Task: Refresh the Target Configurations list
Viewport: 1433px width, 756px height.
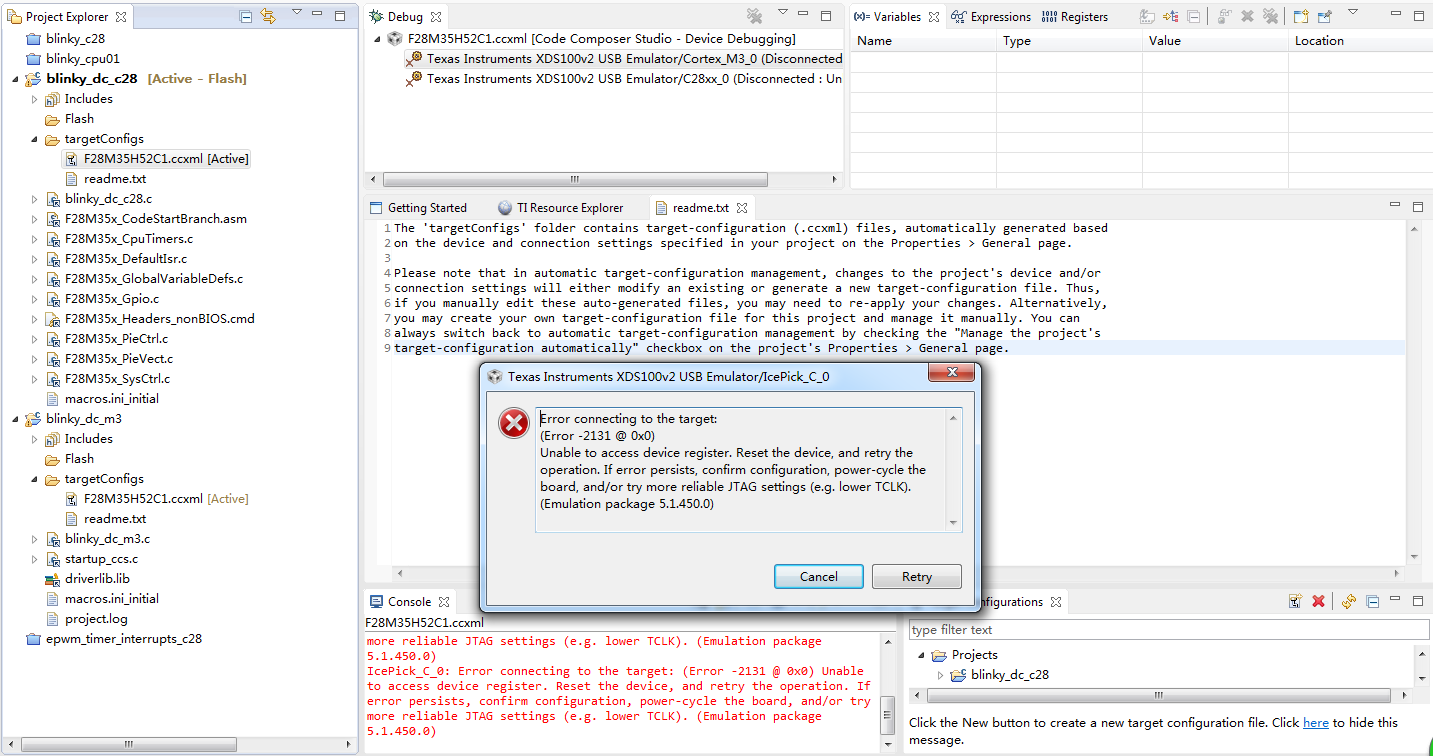Action: 1349,601
